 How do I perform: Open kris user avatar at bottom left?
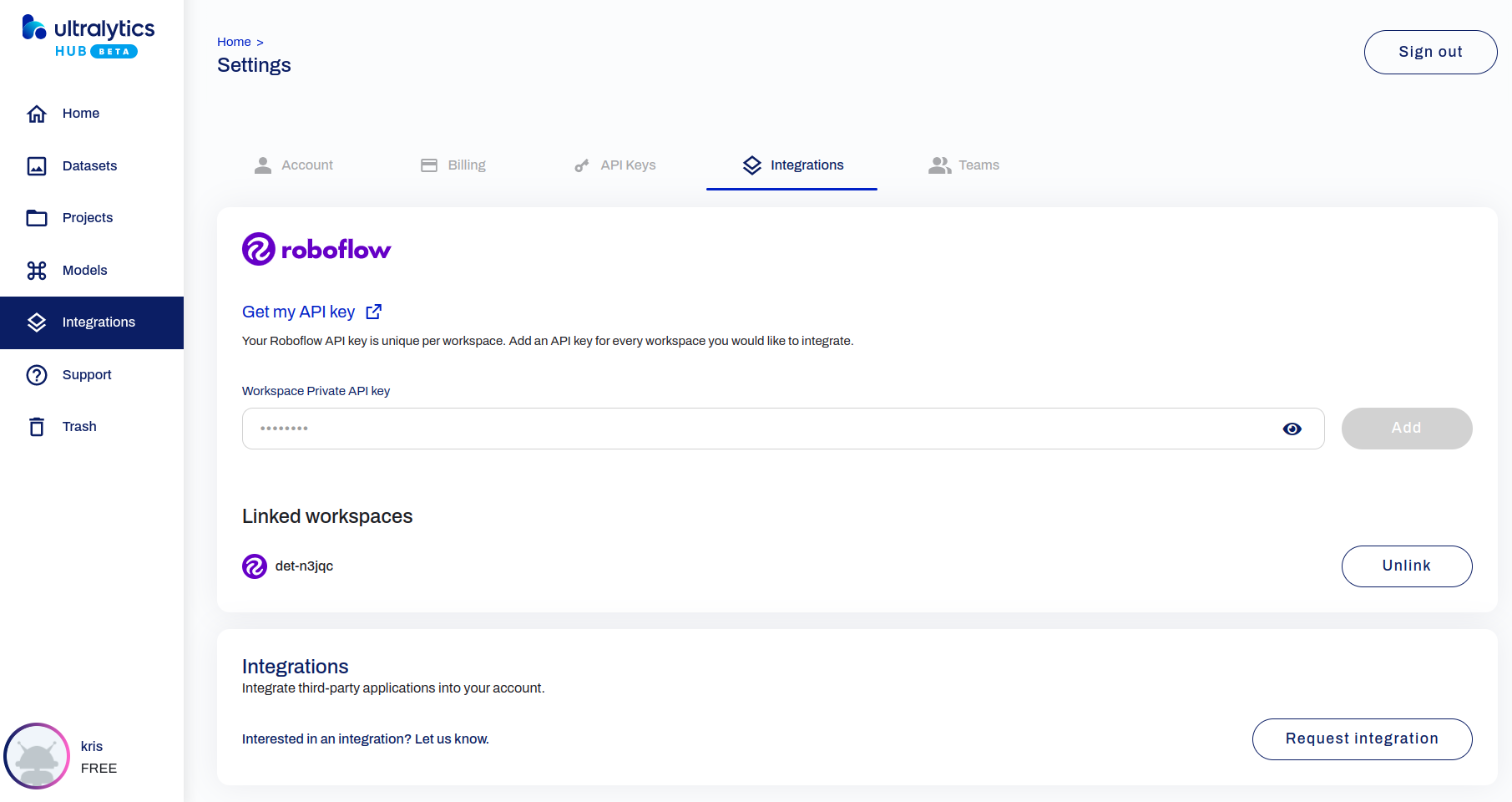tap(37, 756)
